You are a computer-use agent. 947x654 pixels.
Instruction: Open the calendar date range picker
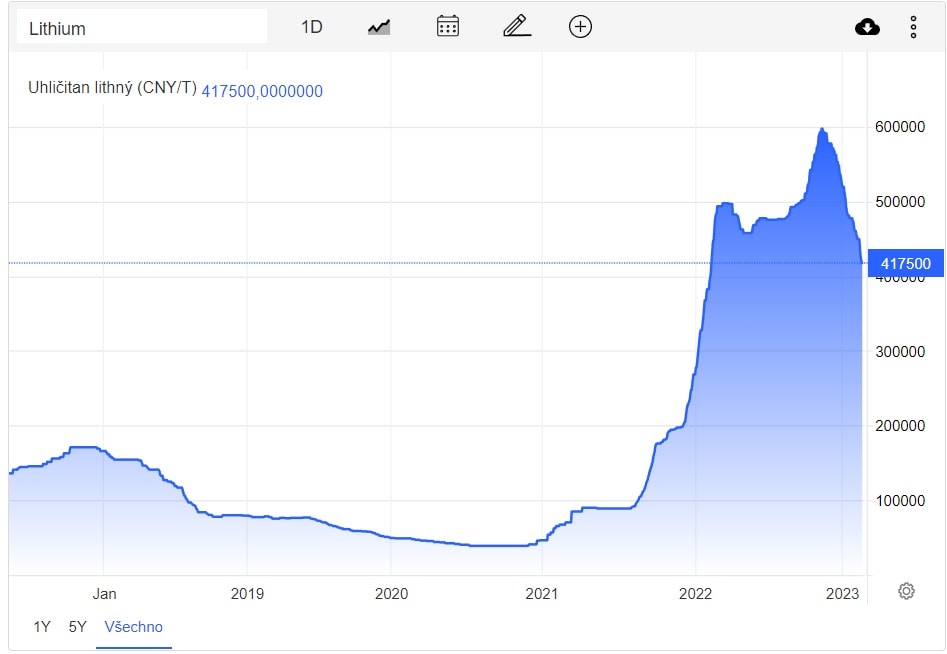click(x=448, y=27)
